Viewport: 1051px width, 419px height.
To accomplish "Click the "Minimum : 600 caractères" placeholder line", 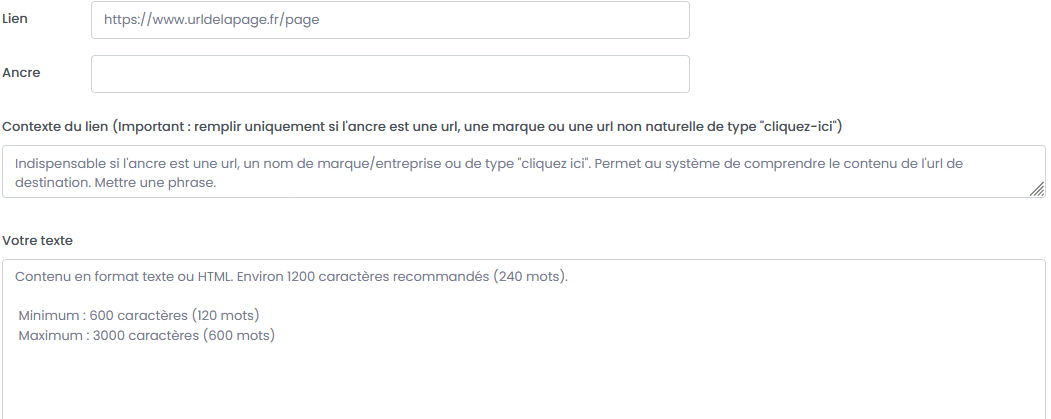I will tap(139, 315).
